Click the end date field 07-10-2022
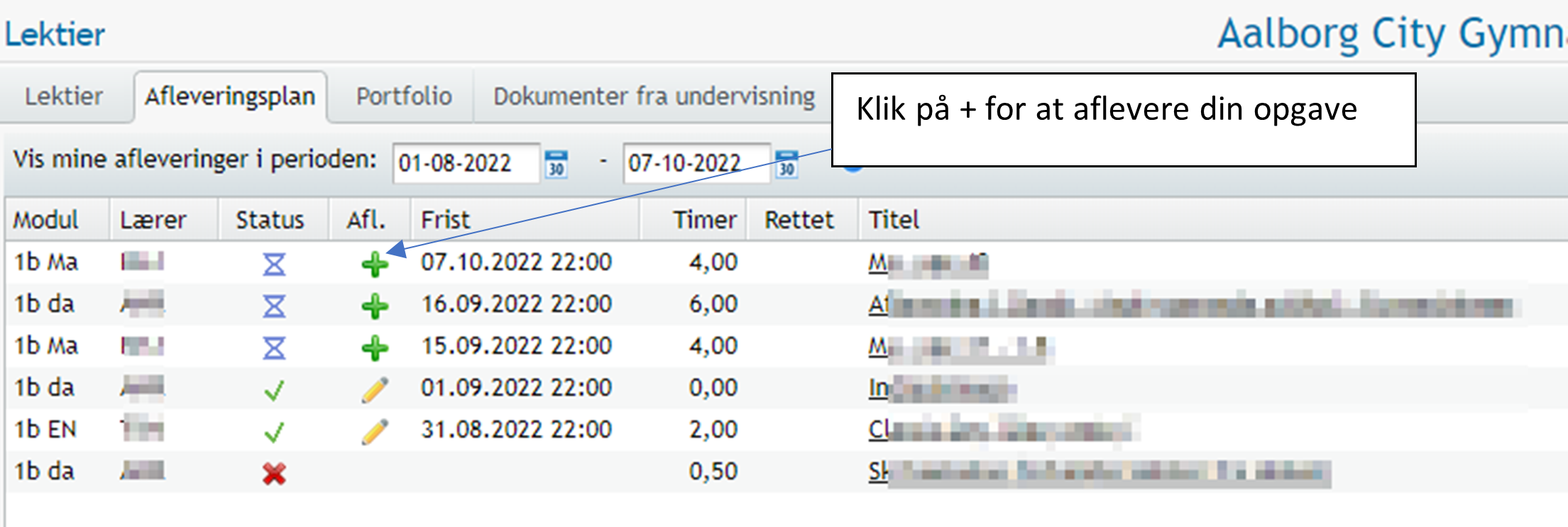The image size is (1568, 527). (694, 164)
